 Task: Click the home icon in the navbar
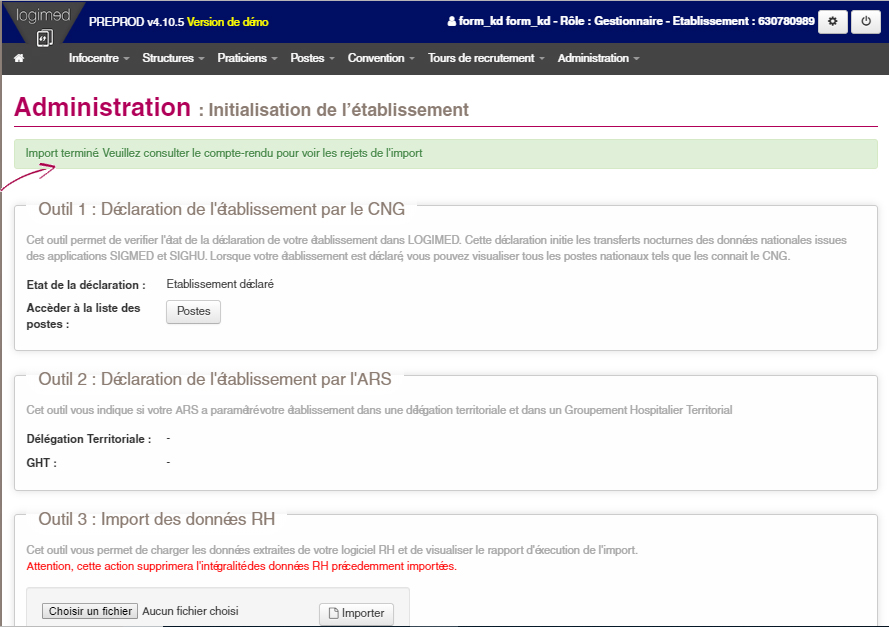(x=19, y=58)
